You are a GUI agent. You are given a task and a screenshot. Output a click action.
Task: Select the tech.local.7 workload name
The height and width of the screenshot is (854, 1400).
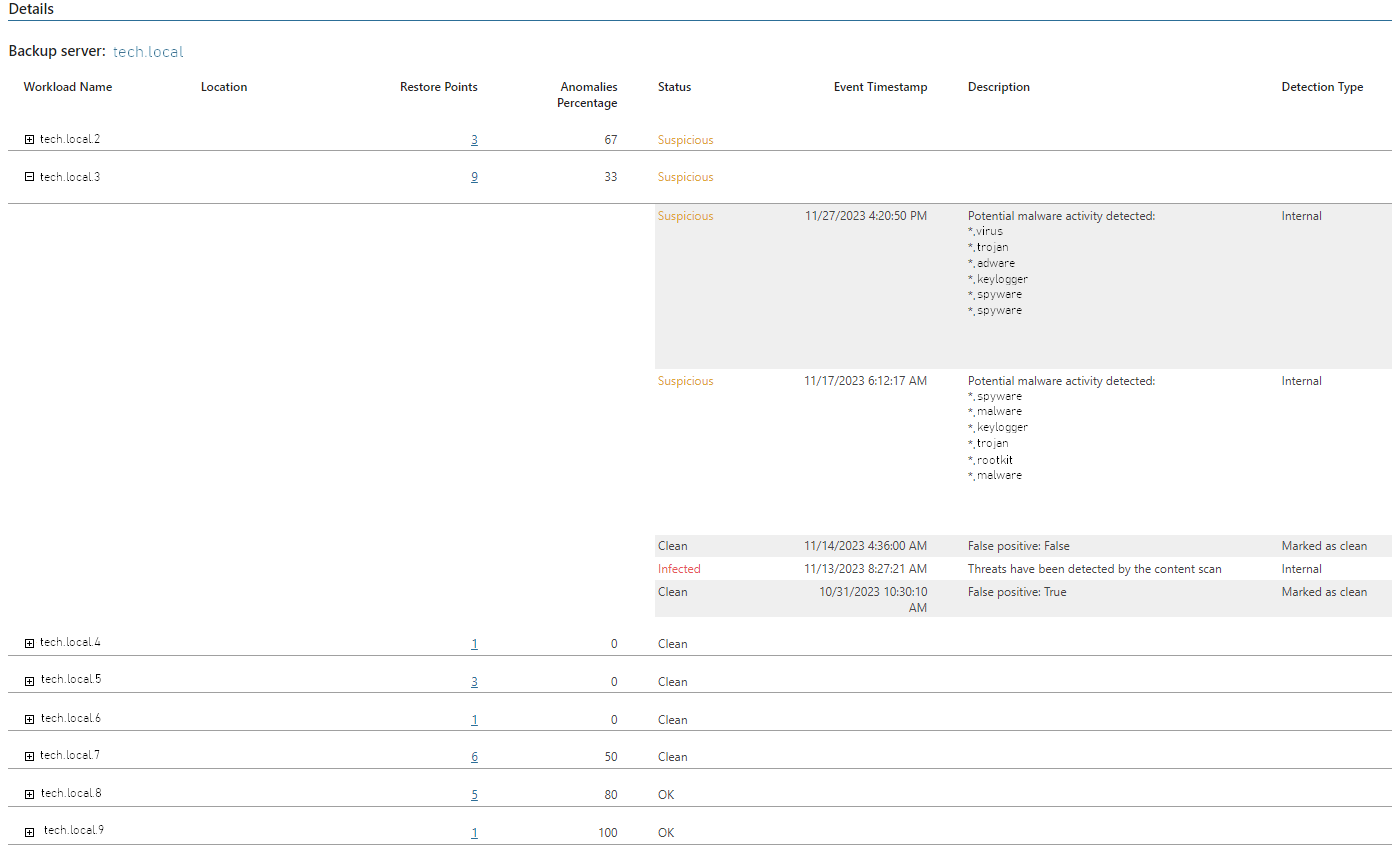tap(70, 755)
